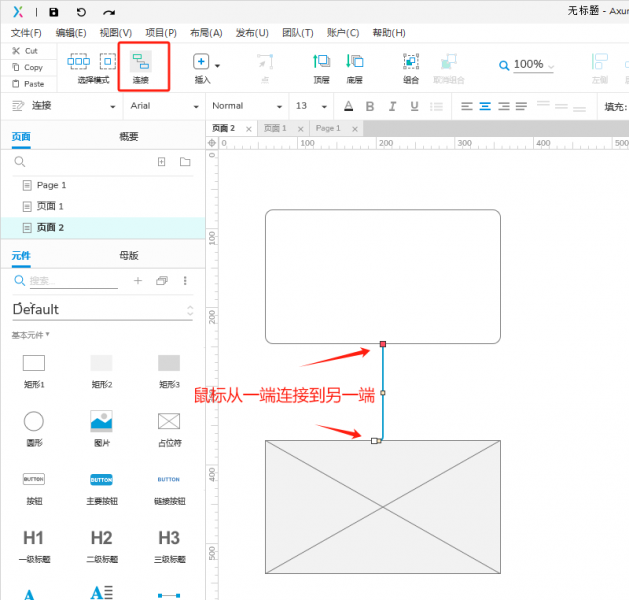Toggle underline formatting
Screen dimensions: 629x600
(x=414, y=106)
